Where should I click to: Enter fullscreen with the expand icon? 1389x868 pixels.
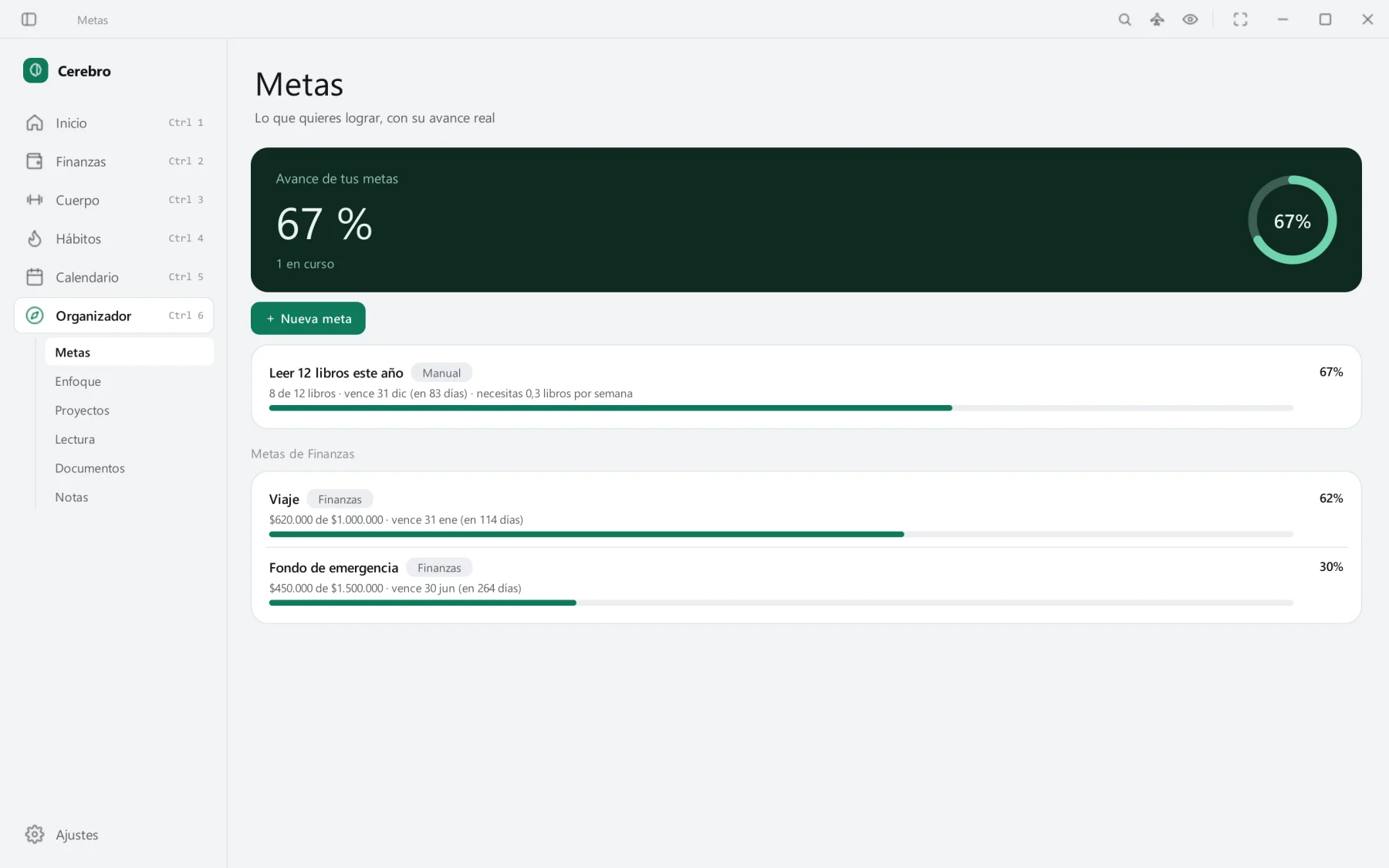1240,19
